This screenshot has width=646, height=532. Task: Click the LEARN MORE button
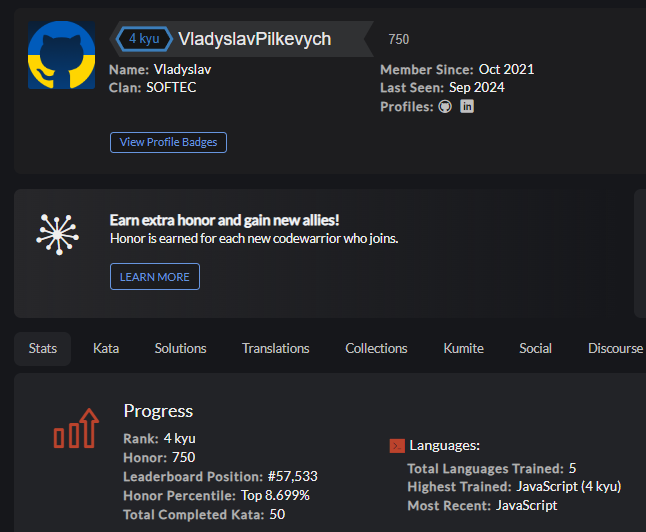[x=155, y=277]
